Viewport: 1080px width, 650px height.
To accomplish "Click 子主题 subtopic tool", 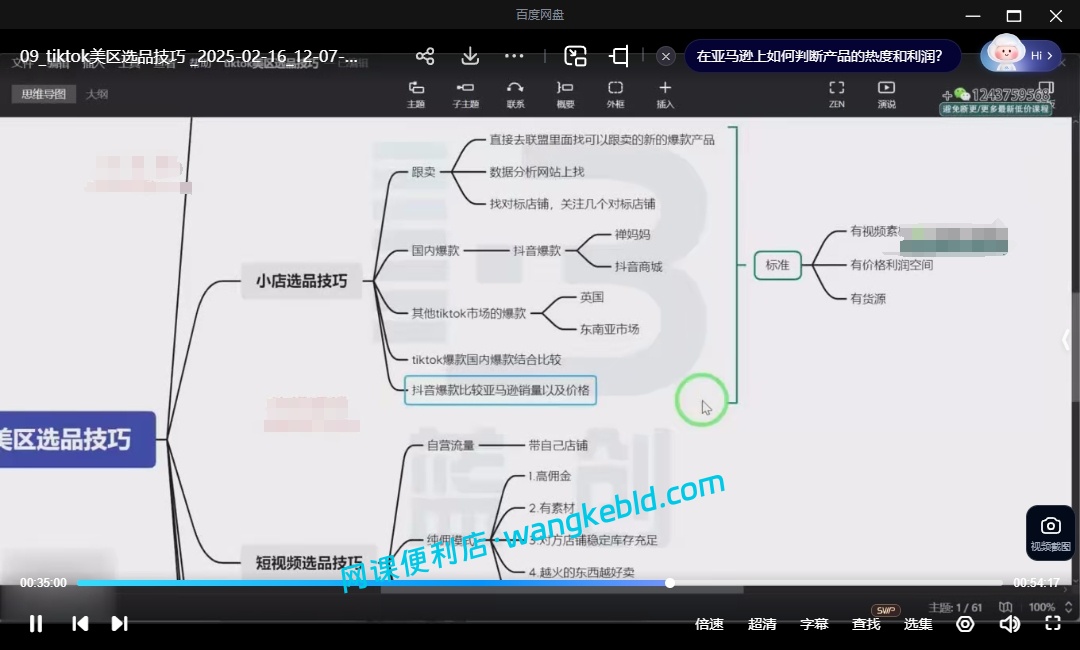I will coord(466,94).
